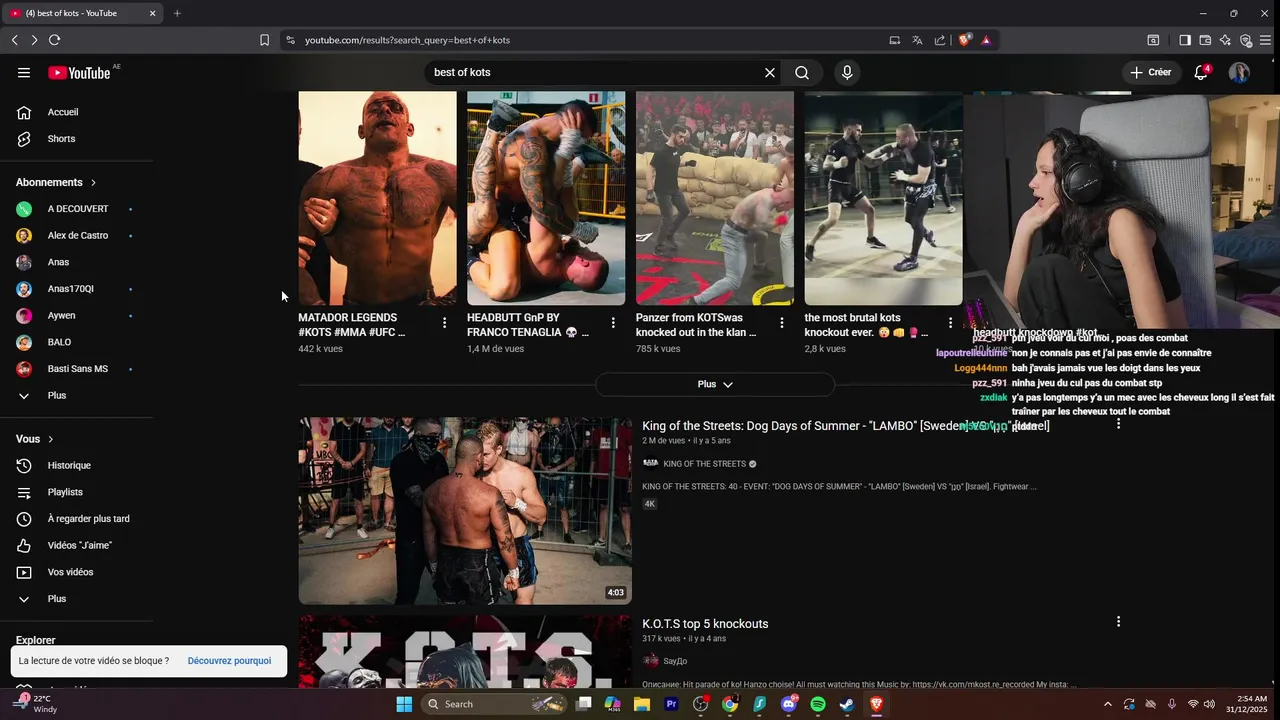Viewport: 1280px width, 720px height.
Task: Open the account avatar menu
Action: [1239, 72]
